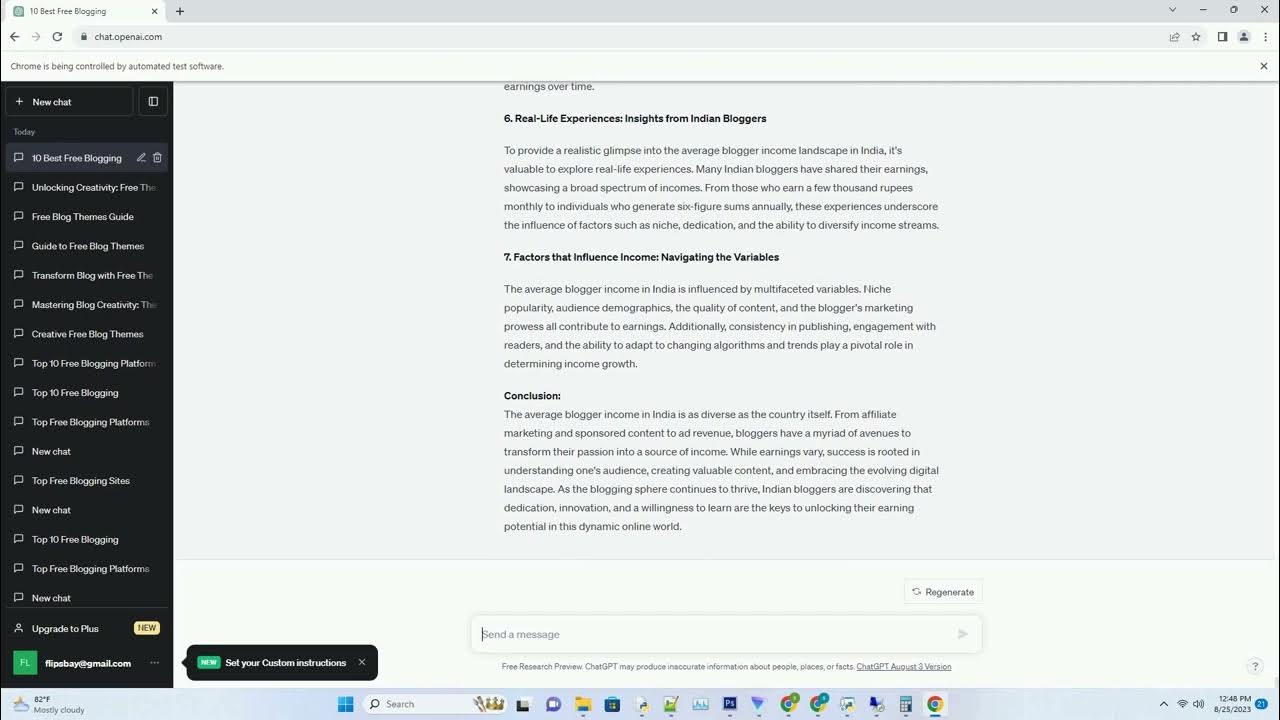
Task: Dismiss the automated test software infobar
Action: [1264, 66]
